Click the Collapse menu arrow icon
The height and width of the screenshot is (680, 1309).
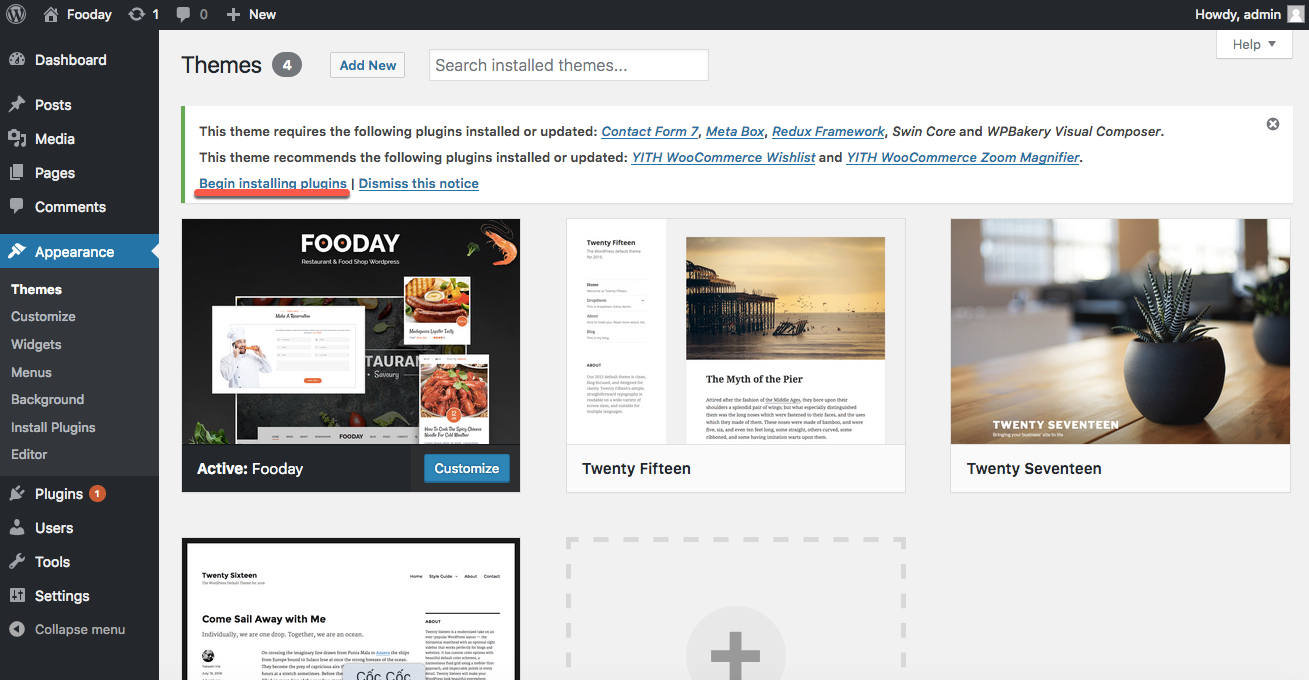(17, 630)
